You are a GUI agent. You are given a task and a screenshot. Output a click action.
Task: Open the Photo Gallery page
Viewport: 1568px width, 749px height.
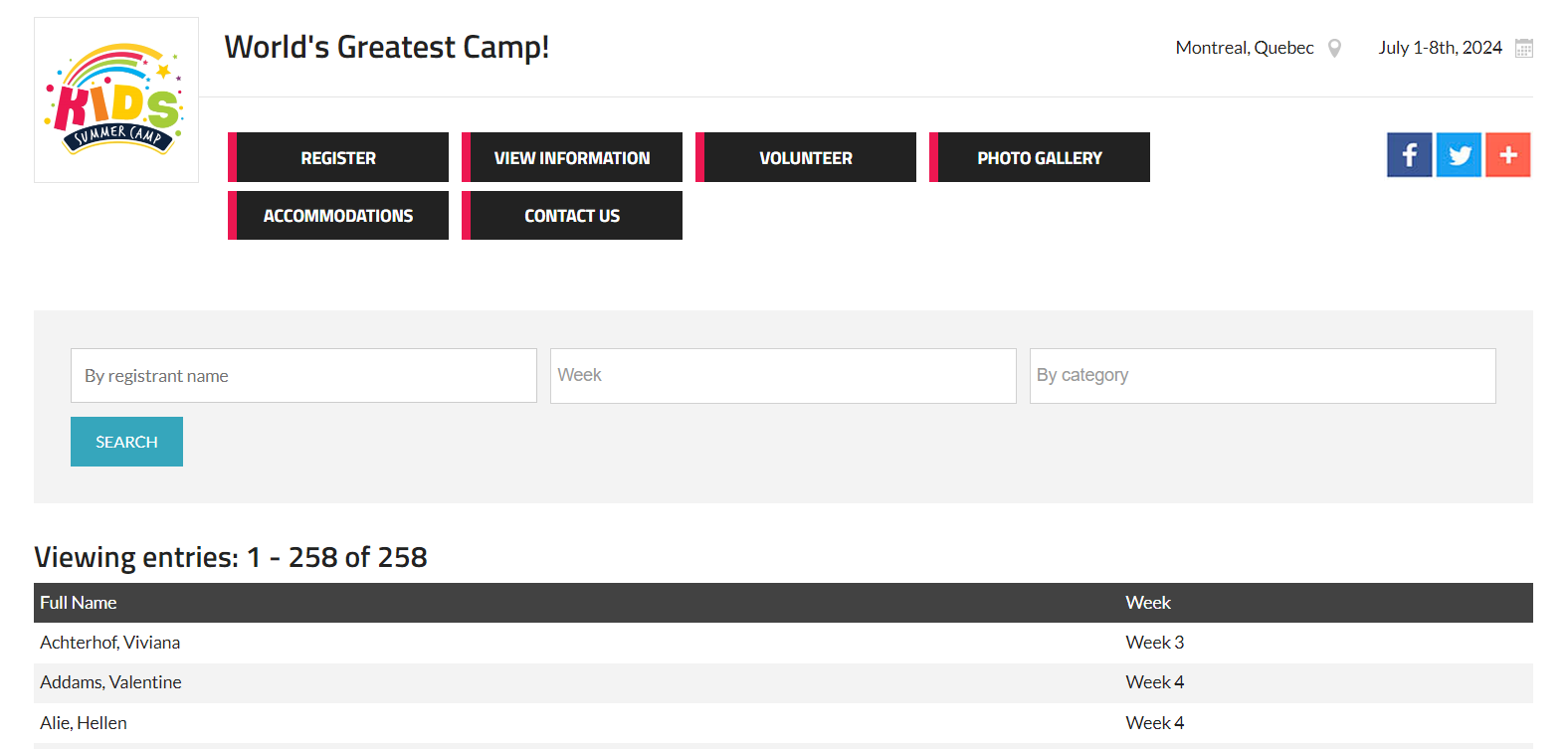1040,157
